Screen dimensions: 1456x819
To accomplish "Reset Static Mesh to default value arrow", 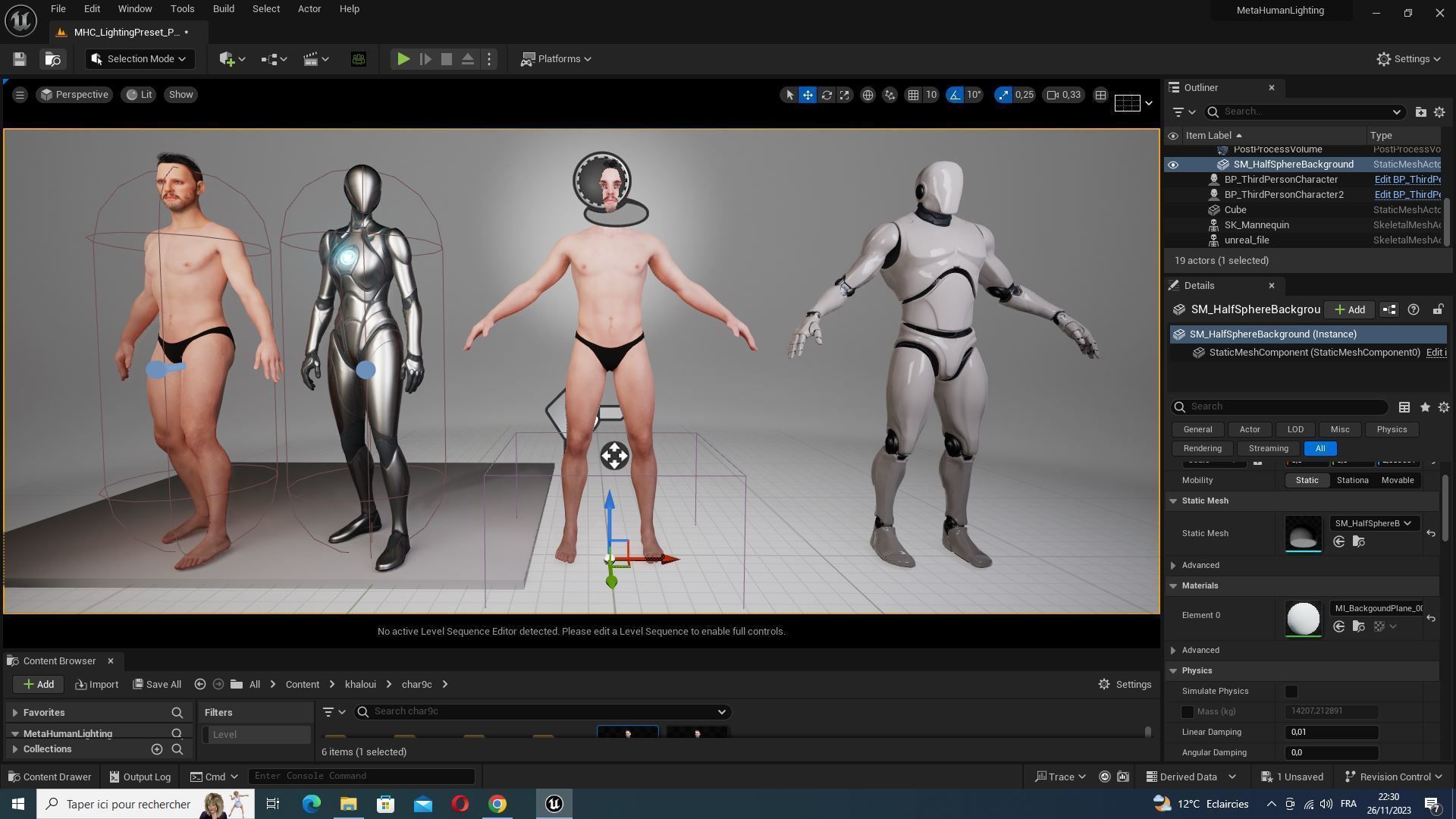I will click(1430, 533).
